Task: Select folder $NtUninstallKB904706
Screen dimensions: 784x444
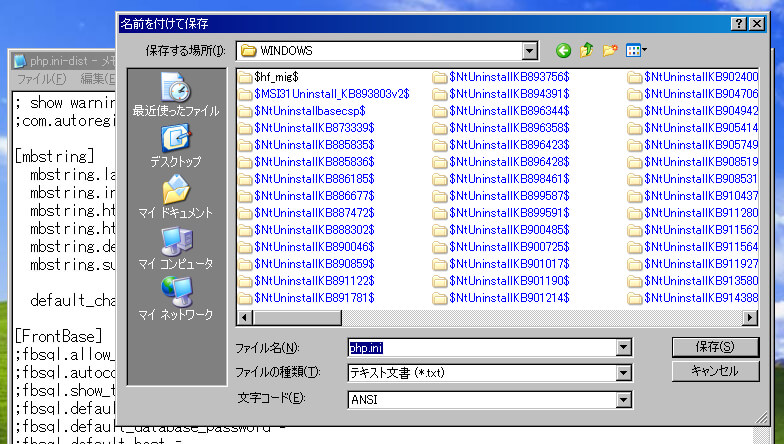Action: click(x=694, y=94)
